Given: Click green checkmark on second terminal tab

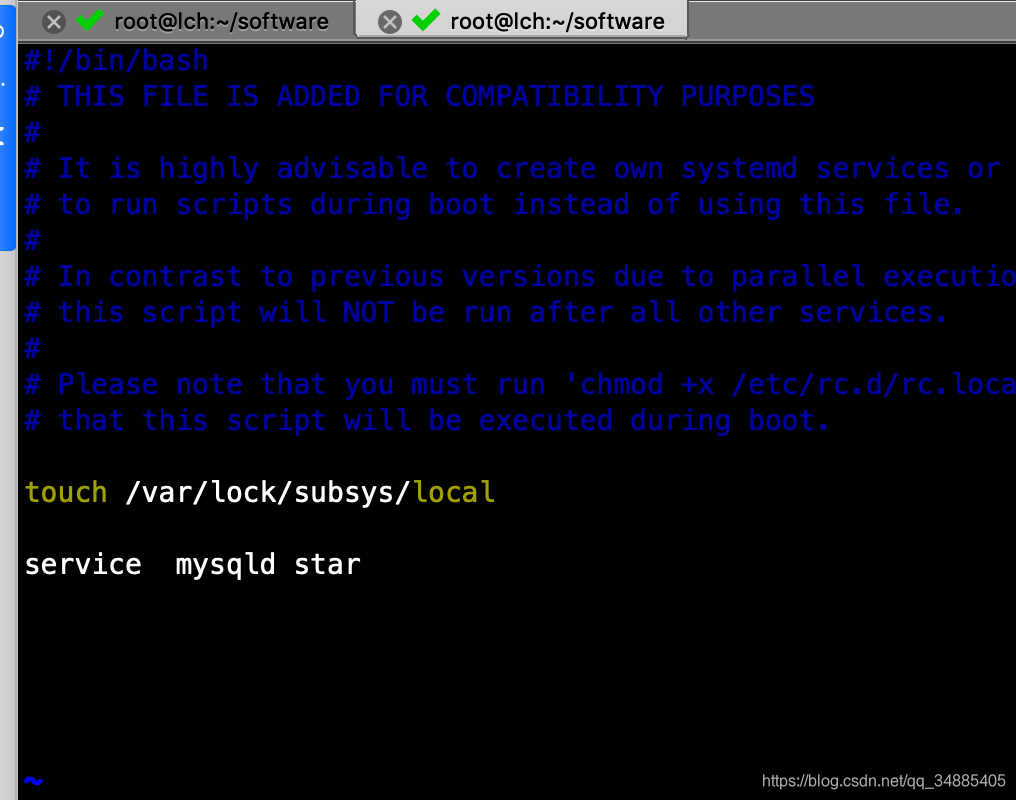Looking at the screenshot, I should point(426,20).
